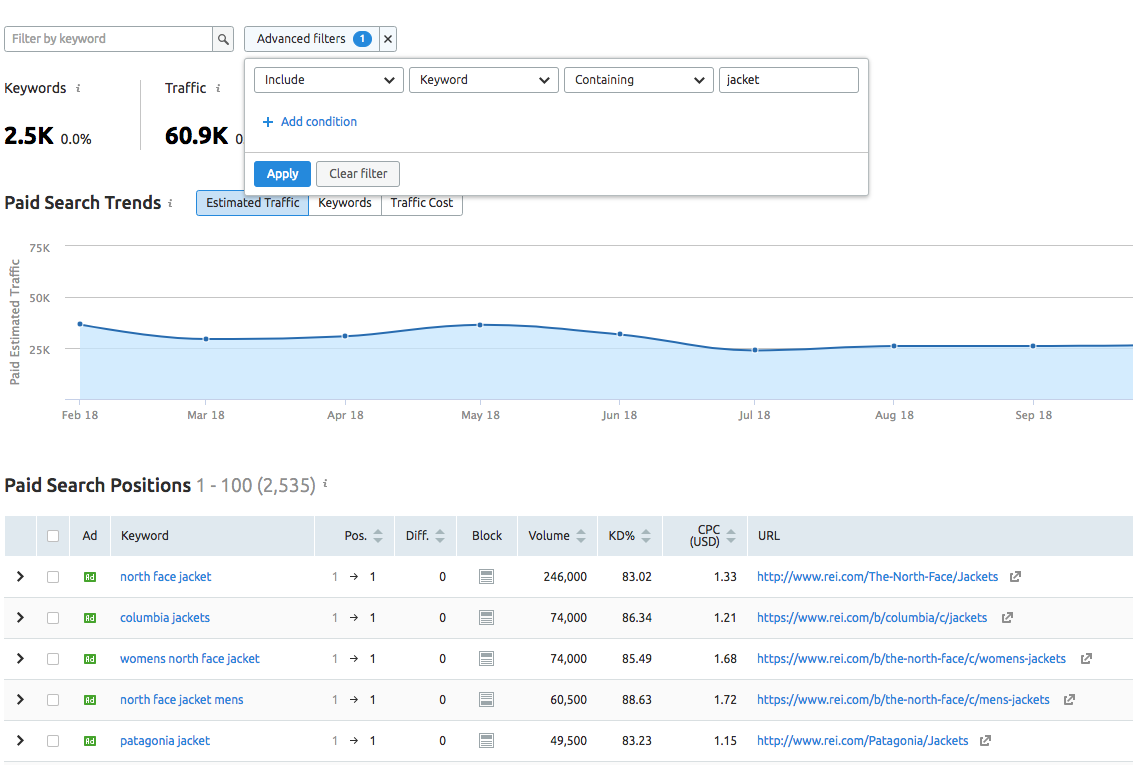Image resolution: width=1133 pixels, height=765 pixels.
Task: Open the north face jacket keyword link
Action: (x=165, y=576)
